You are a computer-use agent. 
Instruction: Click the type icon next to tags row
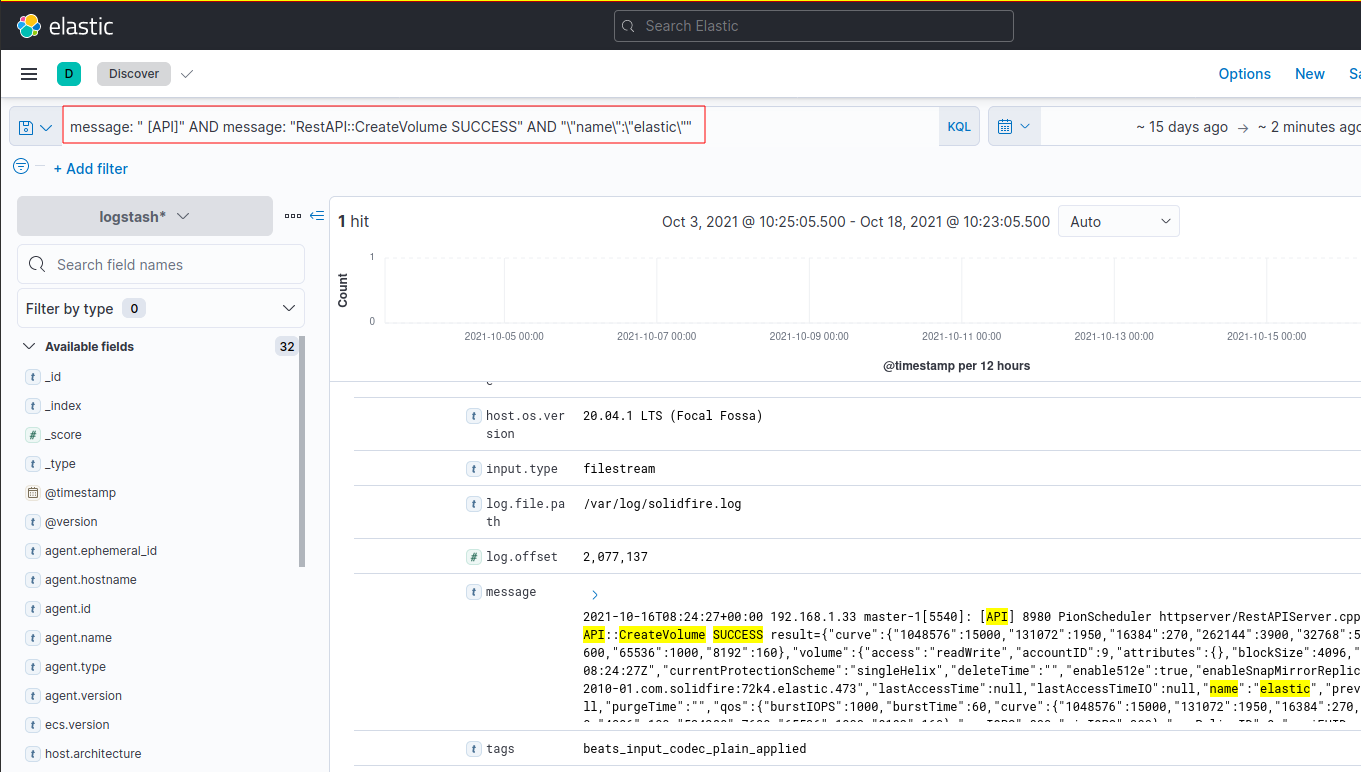click(474, 749)
